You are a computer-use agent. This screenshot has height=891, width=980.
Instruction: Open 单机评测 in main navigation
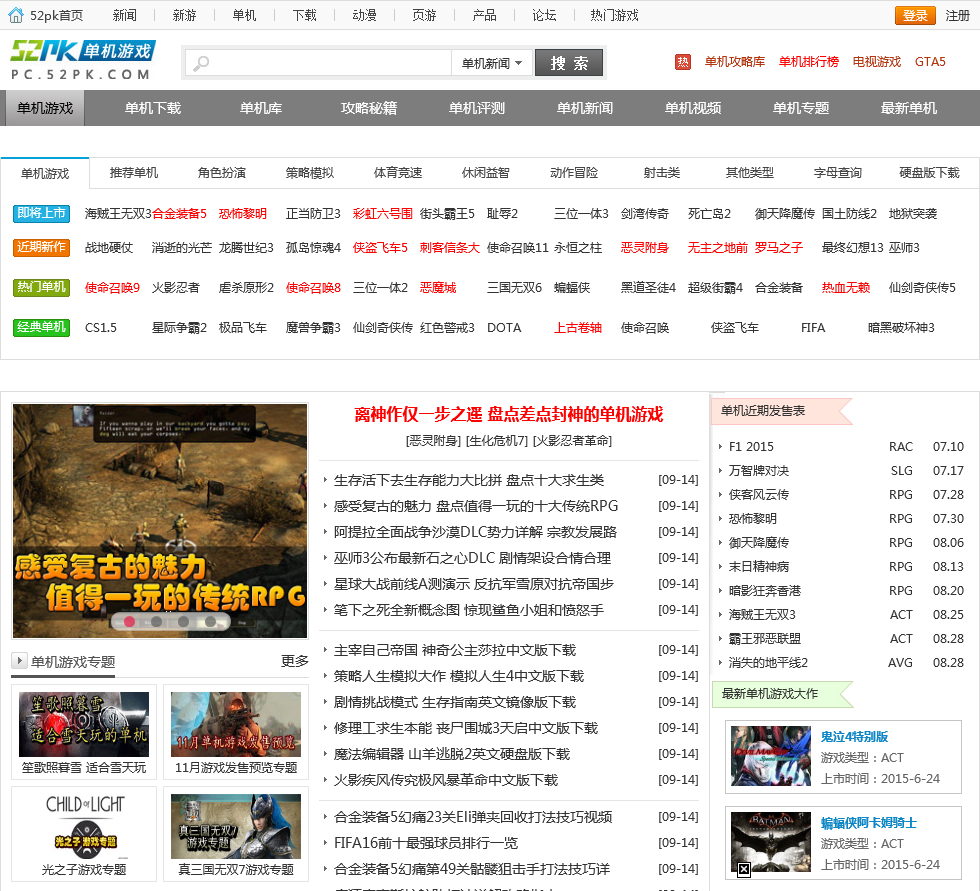[x=477, y=108]
